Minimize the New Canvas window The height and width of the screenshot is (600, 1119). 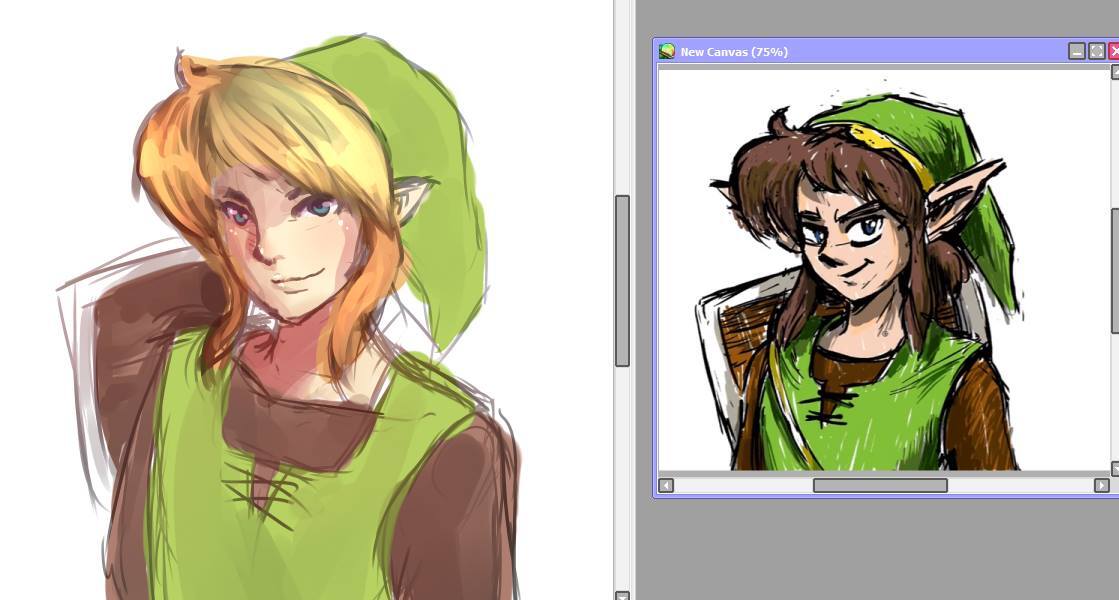click(1076, 51)
